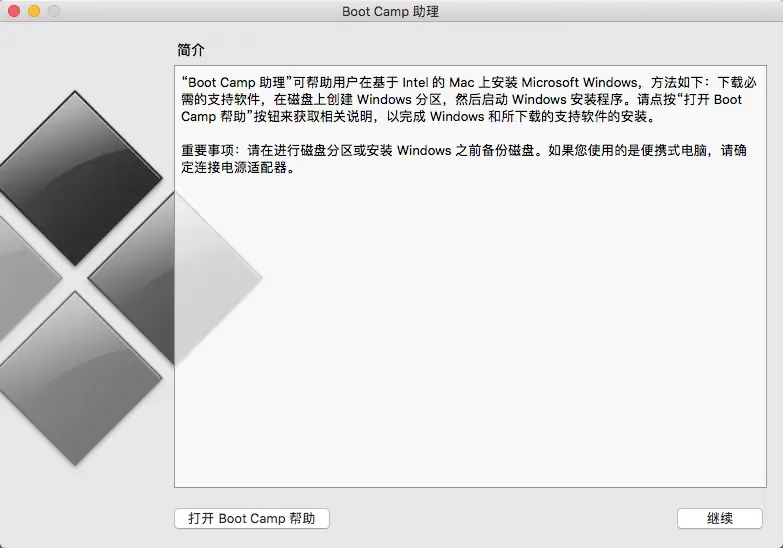Image resolution: width=783 pixels, height=548 pixels.
Task: Open the 打开 Boot Camp 帮助 button
Action: click(x=252, y=519)
